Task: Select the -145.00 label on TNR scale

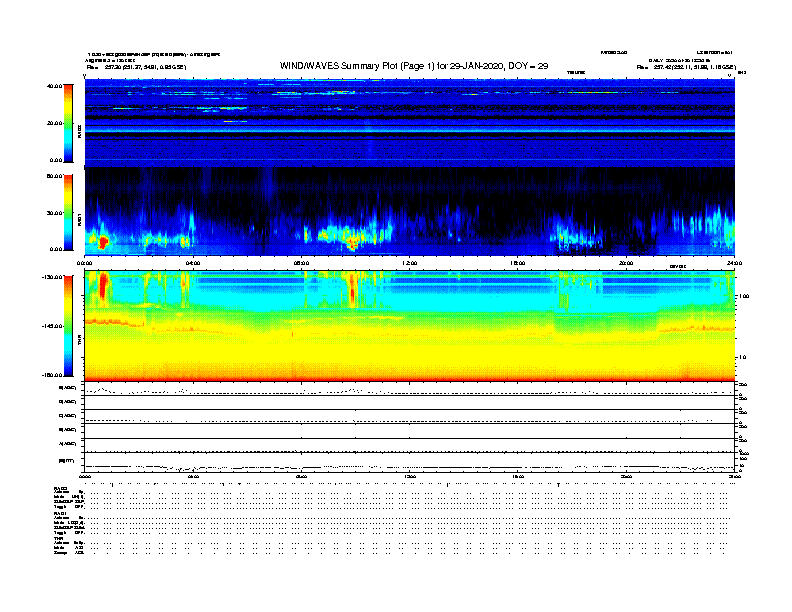Action: [53, 326]
